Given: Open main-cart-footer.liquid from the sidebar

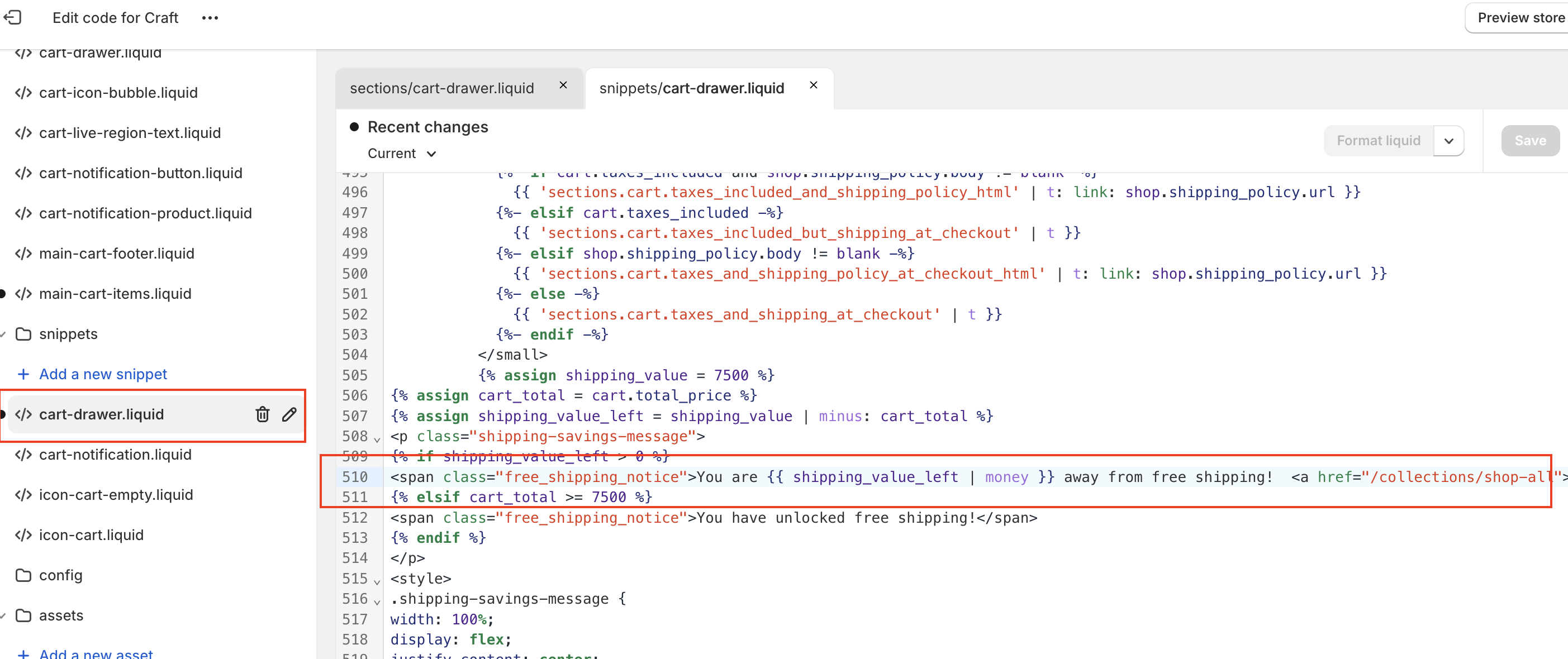Looking at the screenshot, I should click(117, 253).
